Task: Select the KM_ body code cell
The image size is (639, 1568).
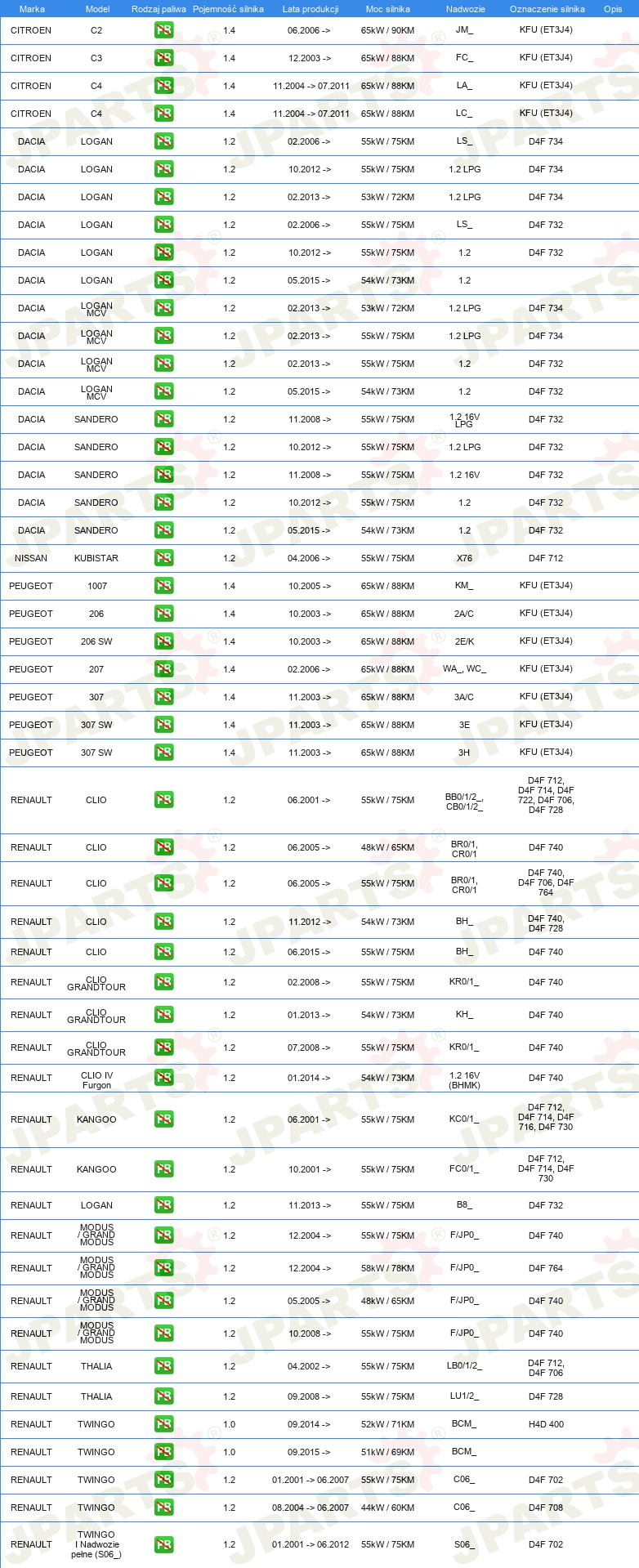Action: coord(464,586)
